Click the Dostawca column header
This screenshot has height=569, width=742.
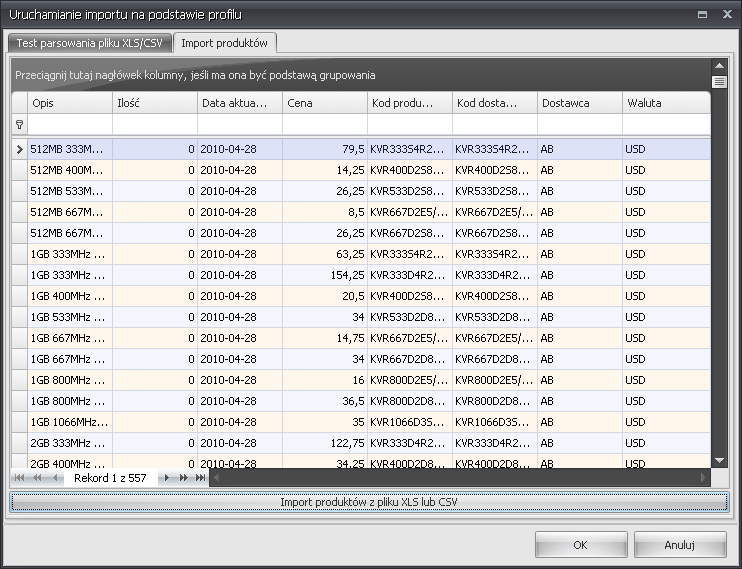coord(580,103)
